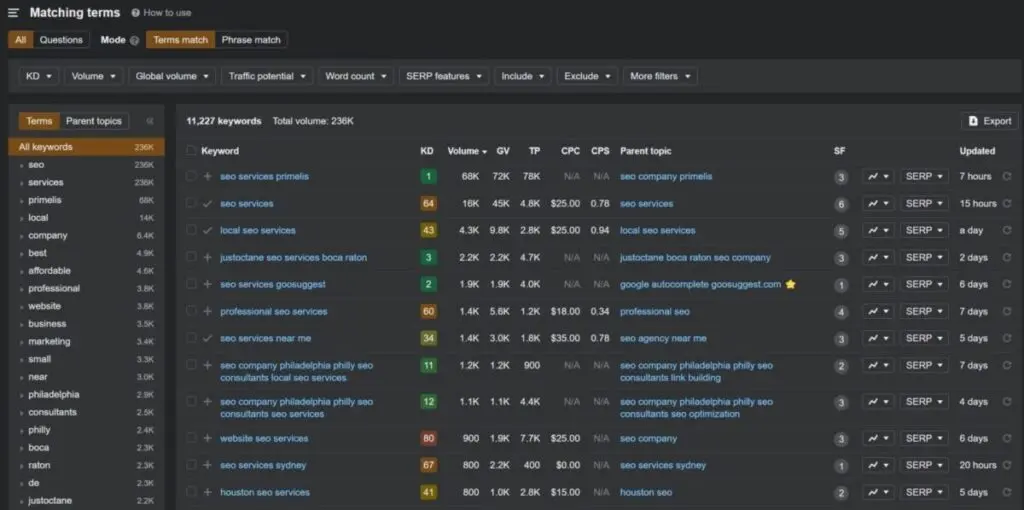Switch to Parent topics sidebar tab
1024x510 pixels.
tap(94, 121)
